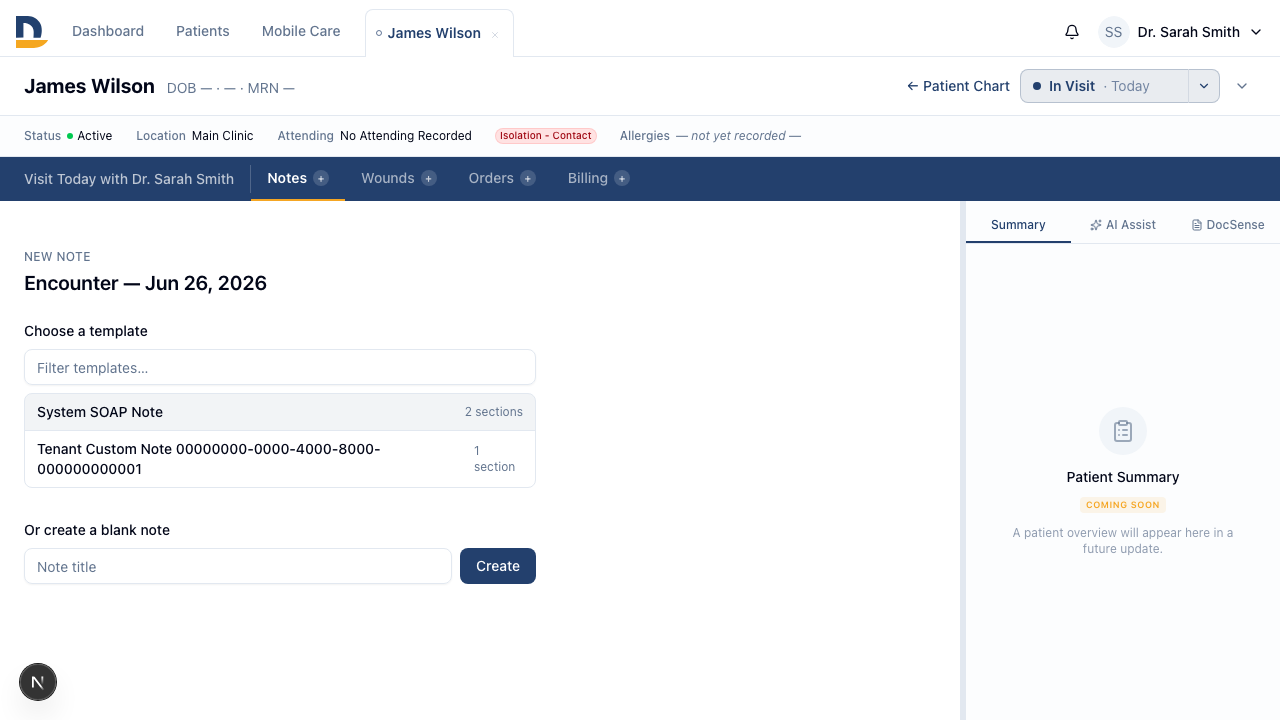The image size is (1280, 720).
Task: Focus the Filter templates field
Action: click(280, 367)
